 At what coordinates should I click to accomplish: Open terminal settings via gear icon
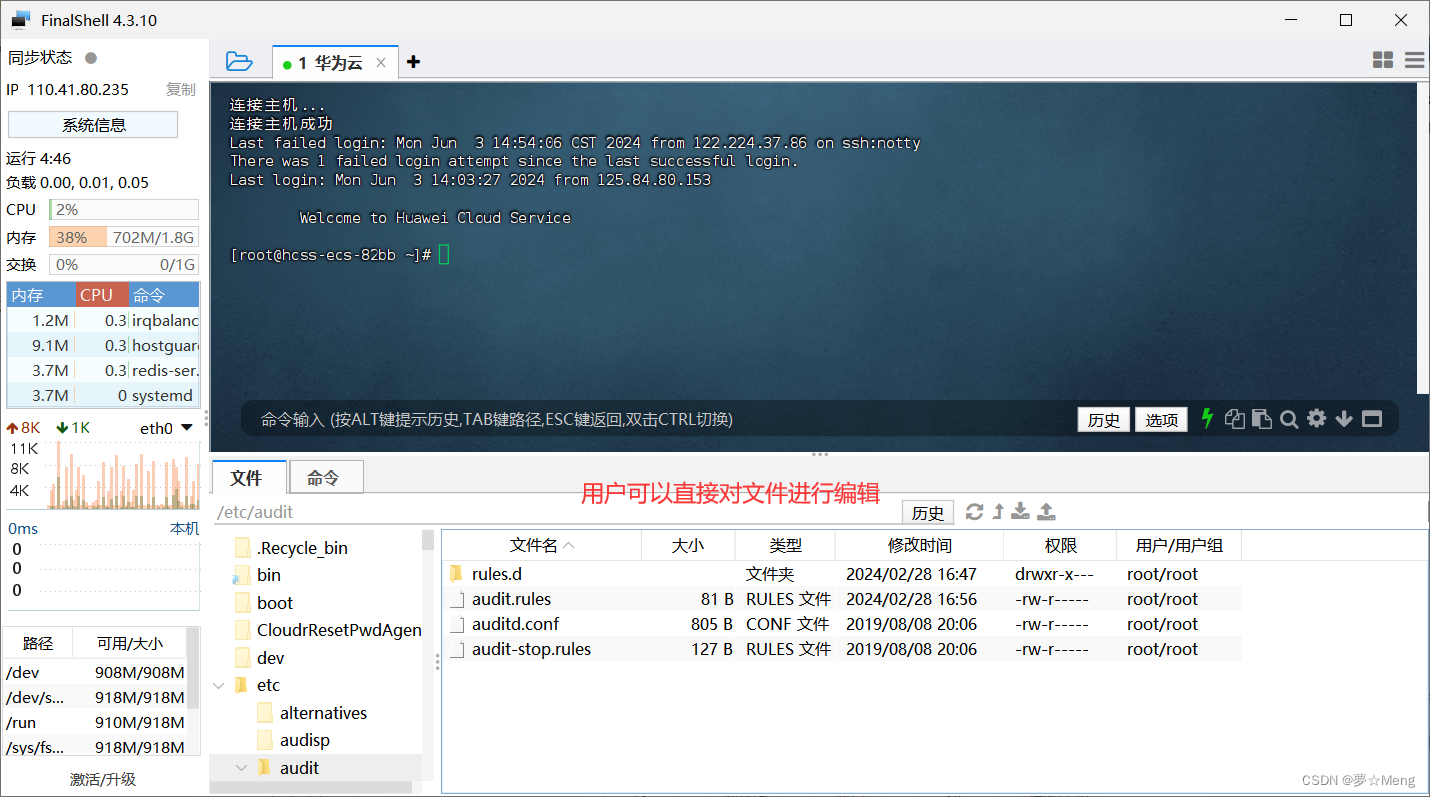pyautogui.click(x=1316, y=419)
